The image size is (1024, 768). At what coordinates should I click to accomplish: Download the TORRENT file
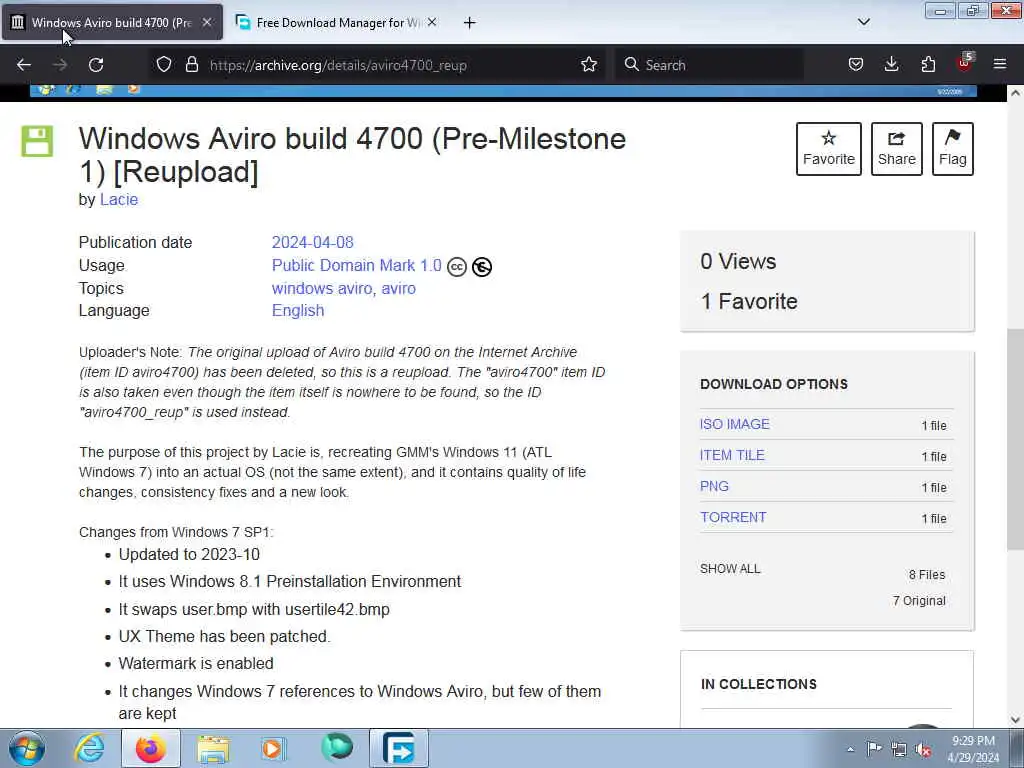(733, 517)
